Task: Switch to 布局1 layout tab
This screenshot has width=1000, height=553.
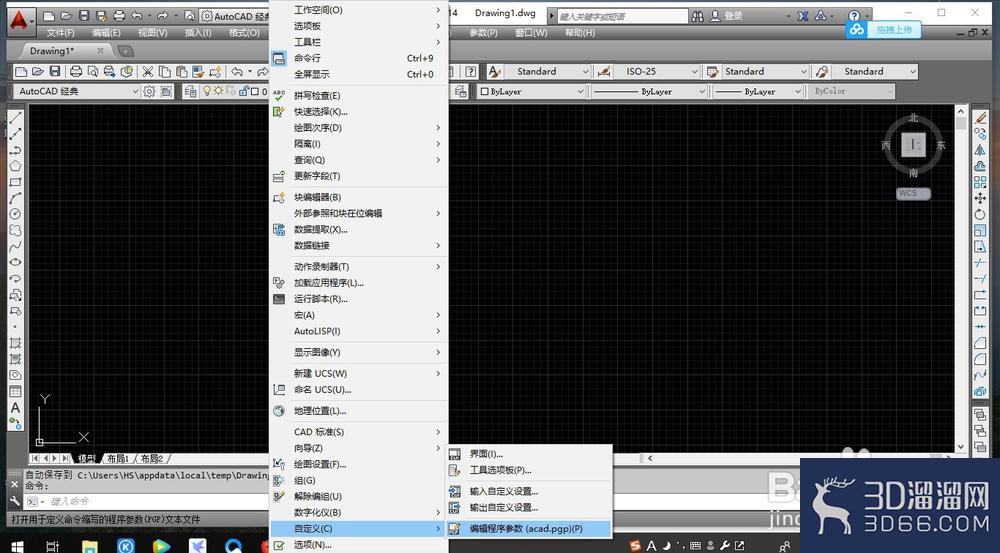Action: [118, 459]
